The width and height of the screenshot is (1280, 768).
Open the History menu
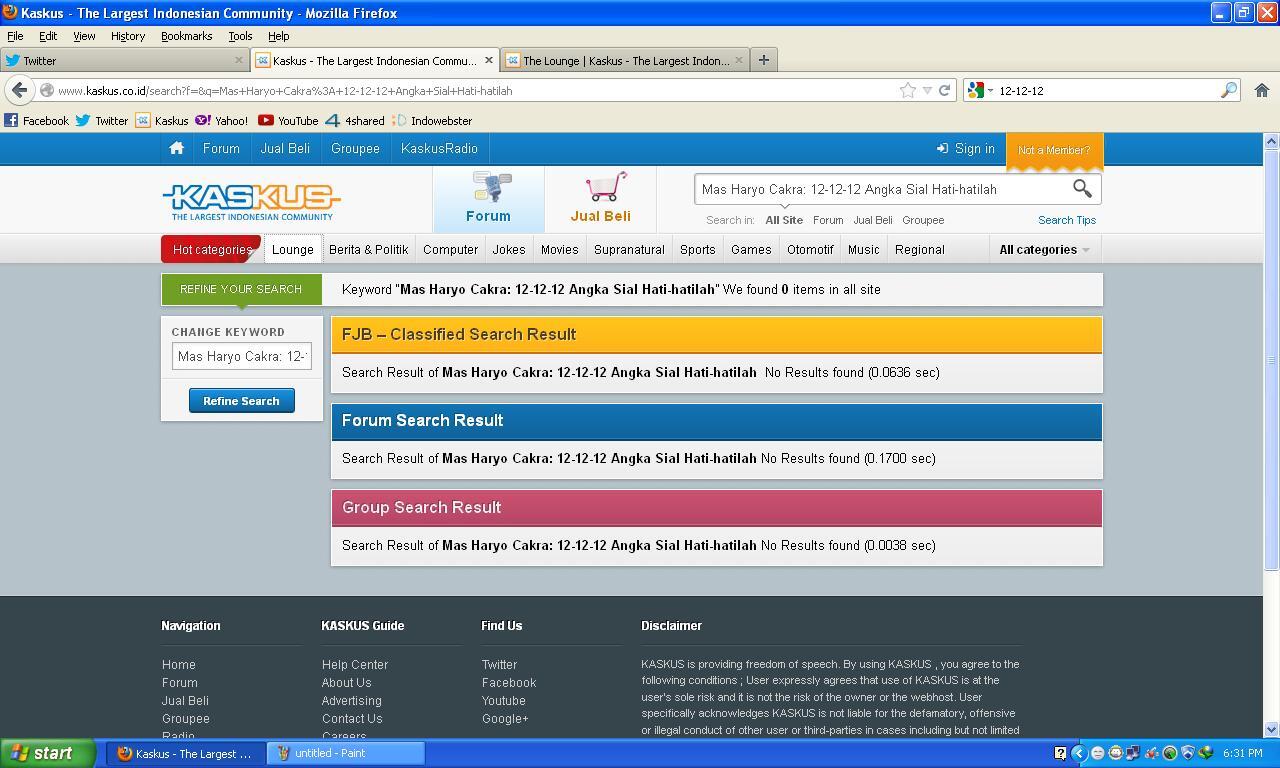pos(127,36)
